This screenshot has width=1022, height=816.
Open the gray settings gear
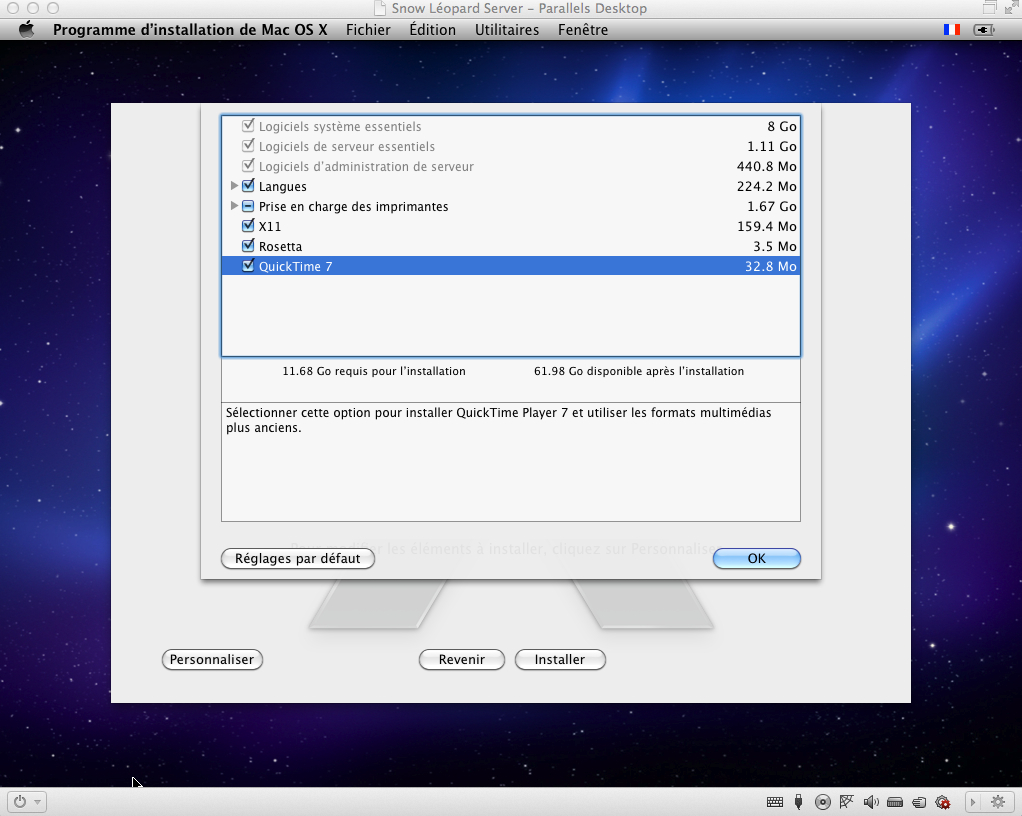pyautogui.click(x=998, y=802)
